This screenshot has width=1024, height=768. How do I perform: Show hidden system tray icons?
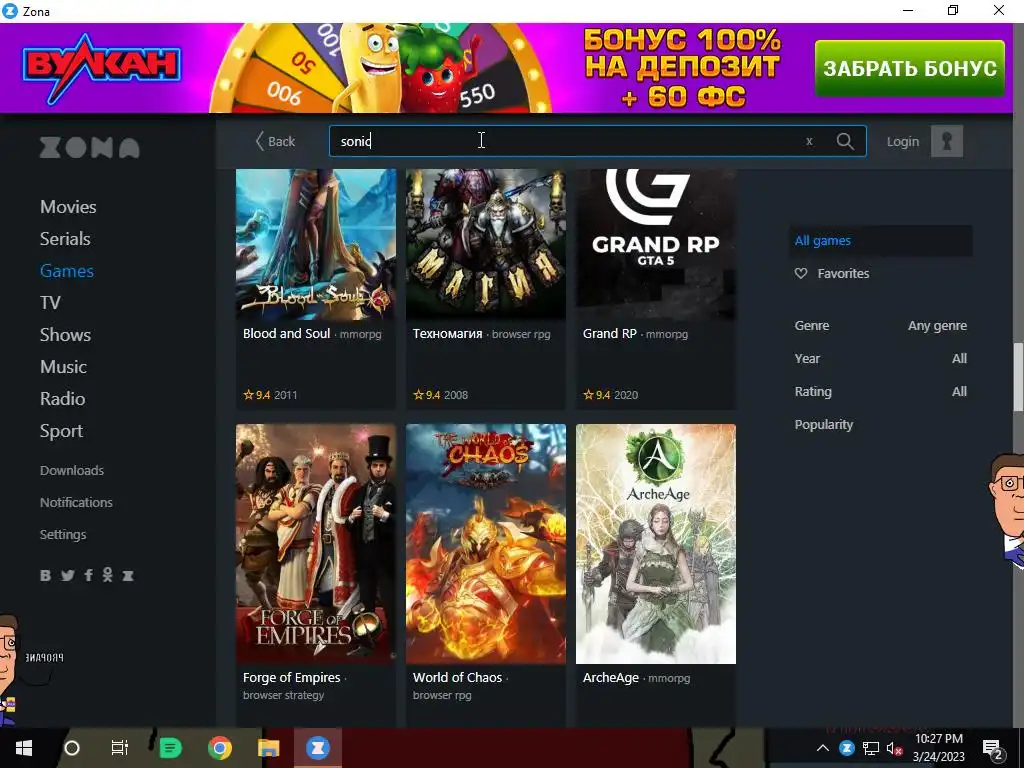point(823,748)
